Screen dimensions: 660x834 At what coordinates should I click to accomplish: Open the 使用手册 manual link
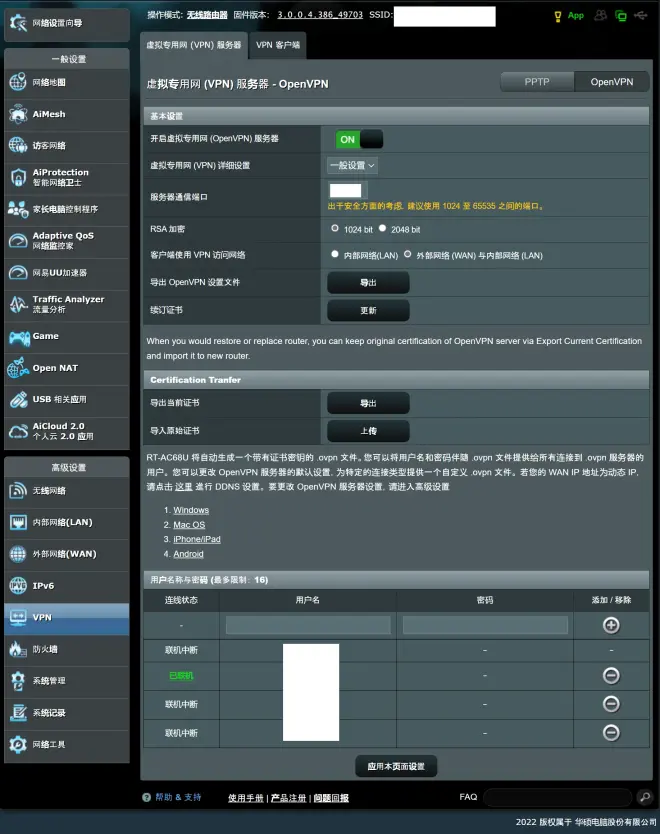pos(246,798)
